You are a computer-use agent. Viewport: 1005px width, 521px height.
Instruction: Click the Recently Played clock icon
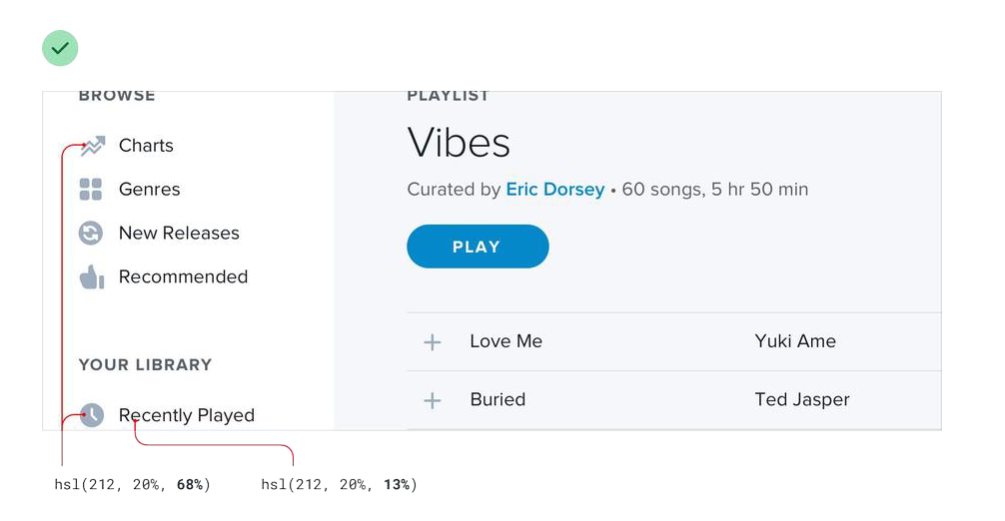click(x=92, y=415)
